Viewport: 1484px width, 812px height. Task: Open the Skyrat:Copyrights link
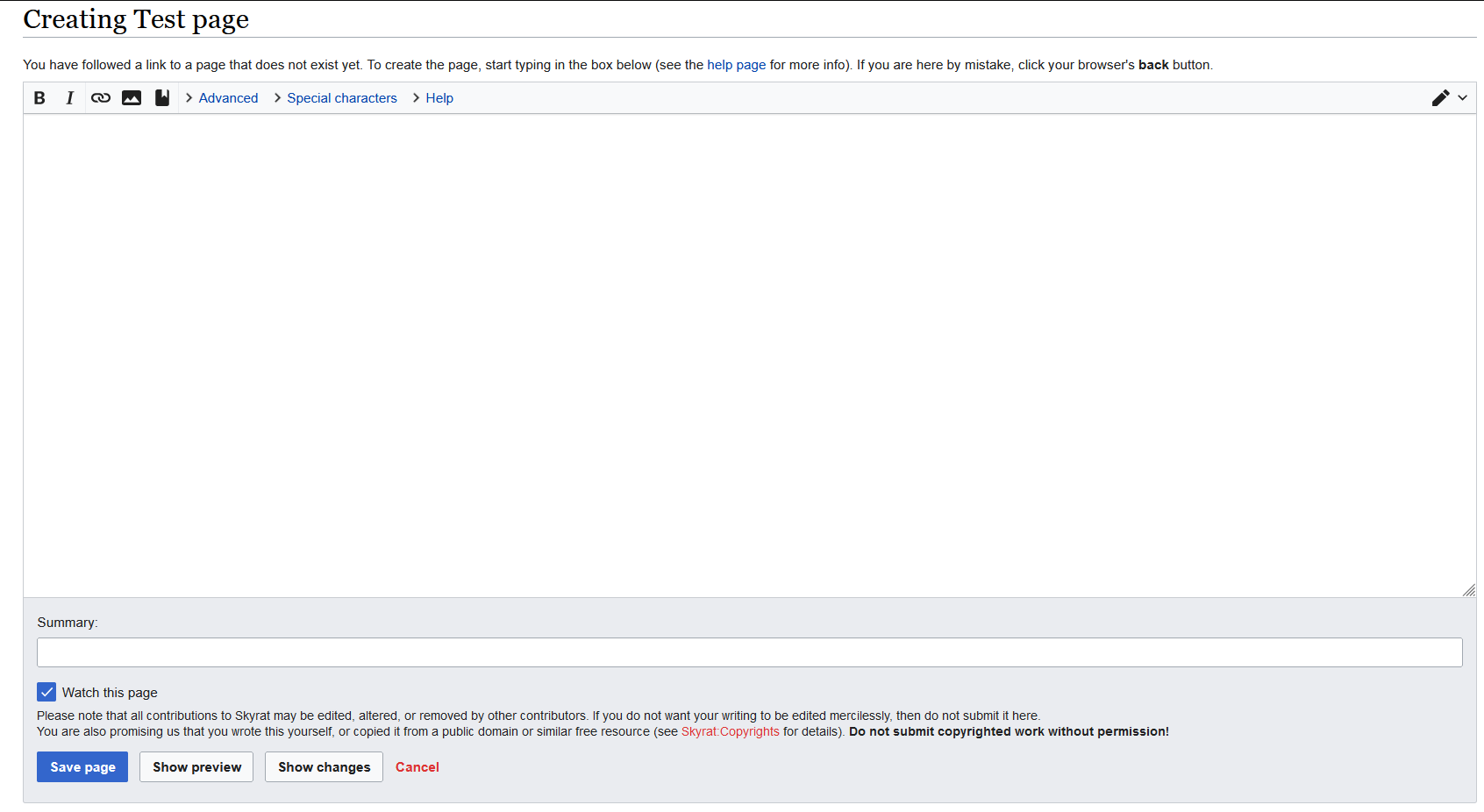(730, 731)
